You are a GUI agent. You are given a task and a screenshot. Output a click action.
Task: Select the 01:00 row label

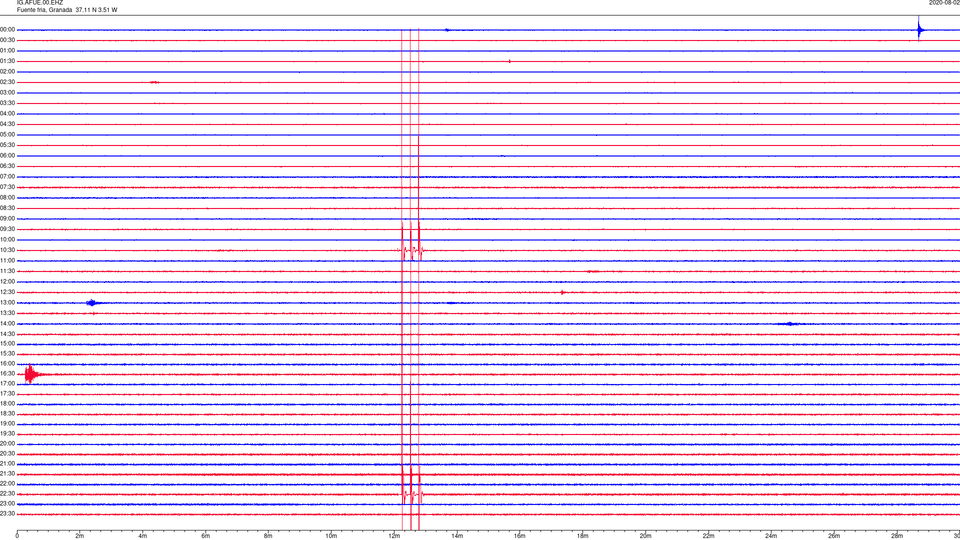[x=7, y=50]
